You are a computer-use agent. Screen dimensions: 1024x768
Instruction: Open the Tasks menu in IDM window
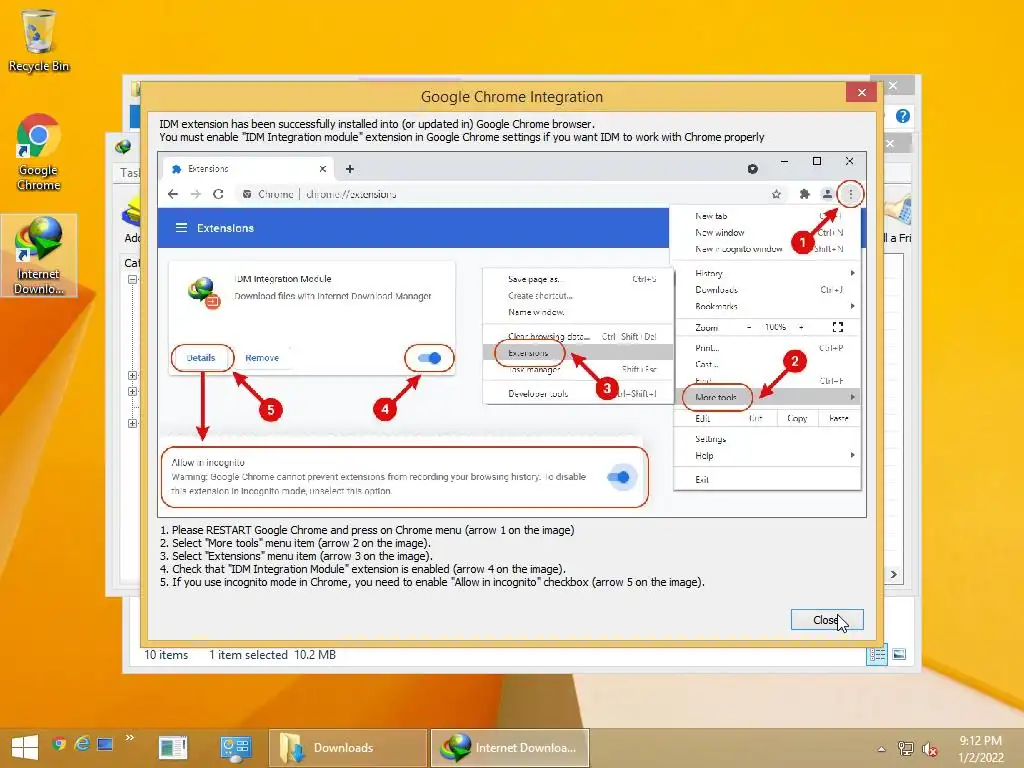tap(130, 172)
